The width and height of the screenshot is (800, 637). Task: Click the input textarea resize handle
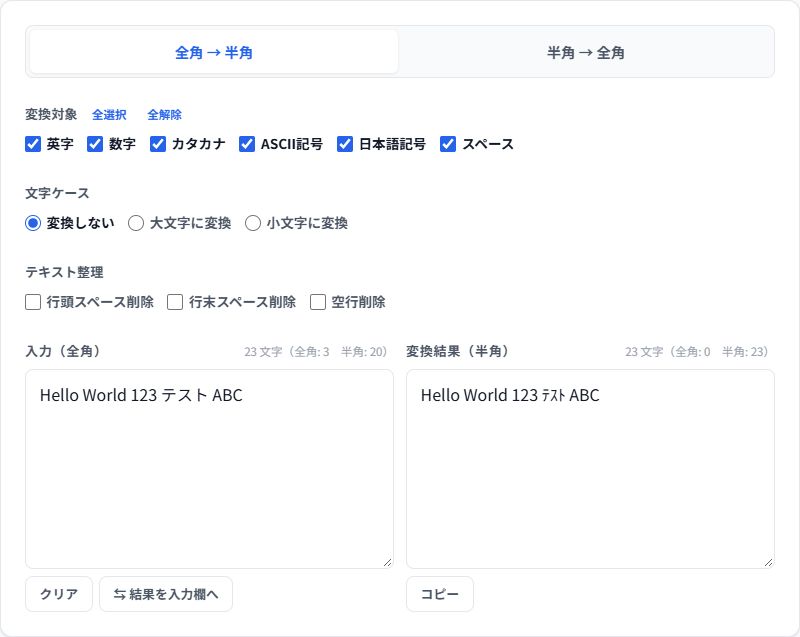(x=387, y=562)
